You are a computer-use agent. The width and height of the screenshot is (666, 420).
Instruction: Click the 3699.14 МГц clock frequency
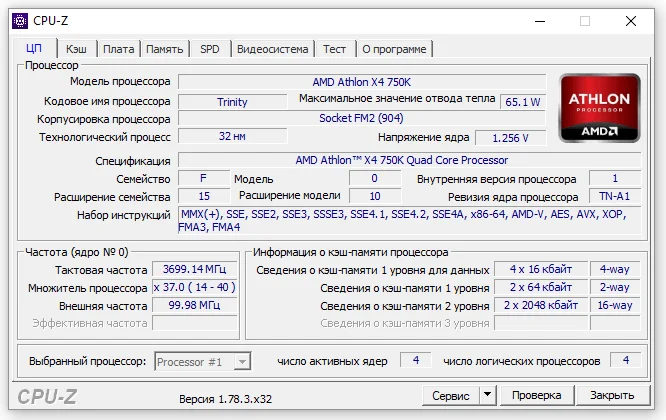(x=195, y=269)
